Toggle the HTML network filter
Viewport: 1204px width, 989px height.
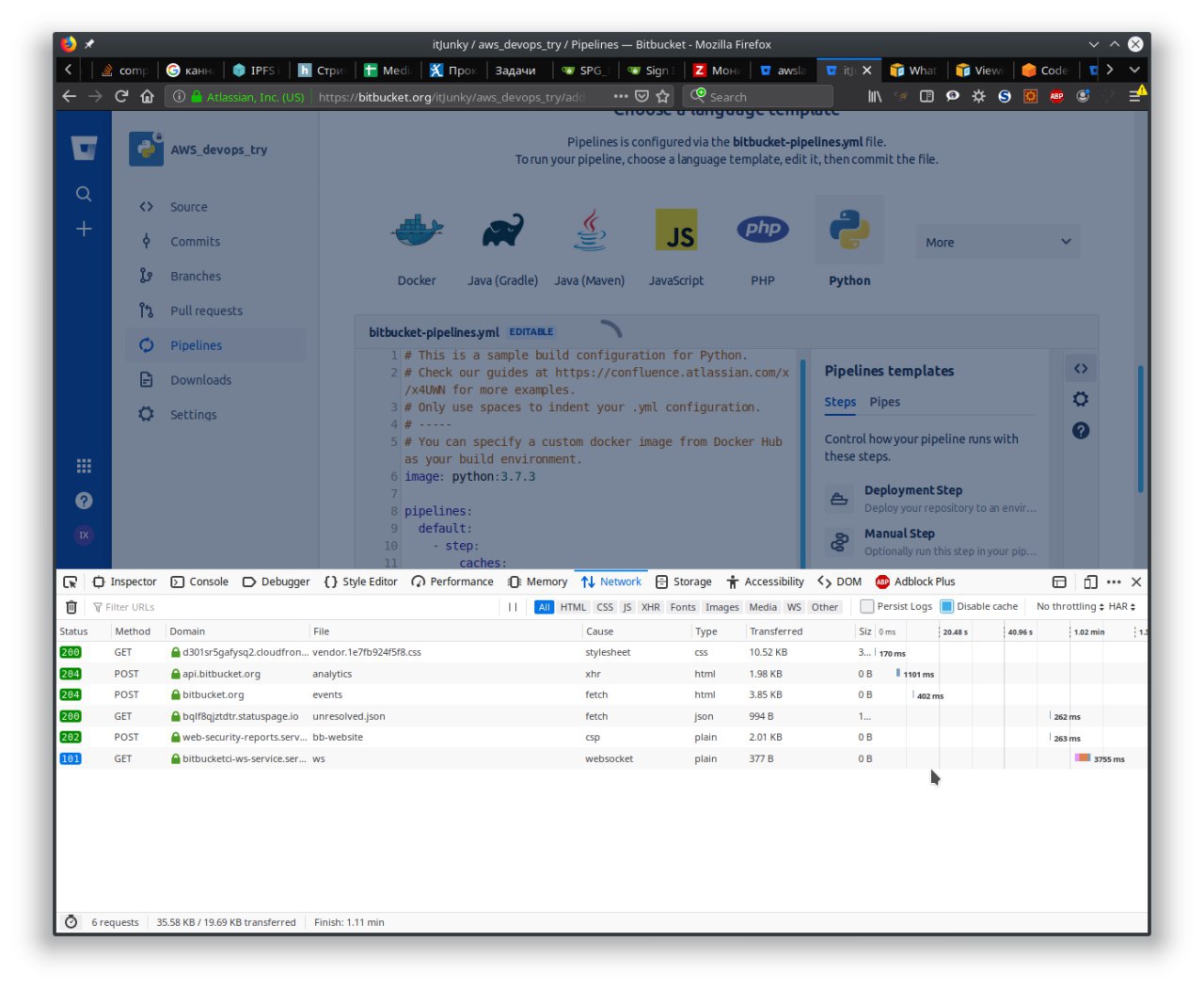tap(573, 607)
